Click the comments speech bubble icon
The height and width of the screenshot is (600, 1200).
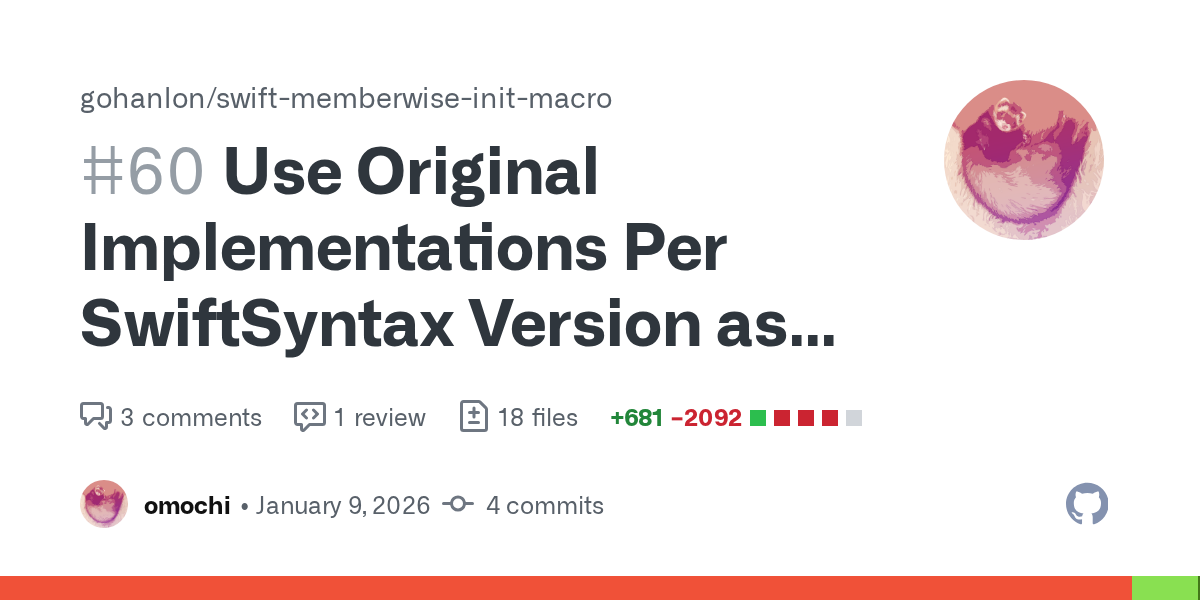point(96,417)
